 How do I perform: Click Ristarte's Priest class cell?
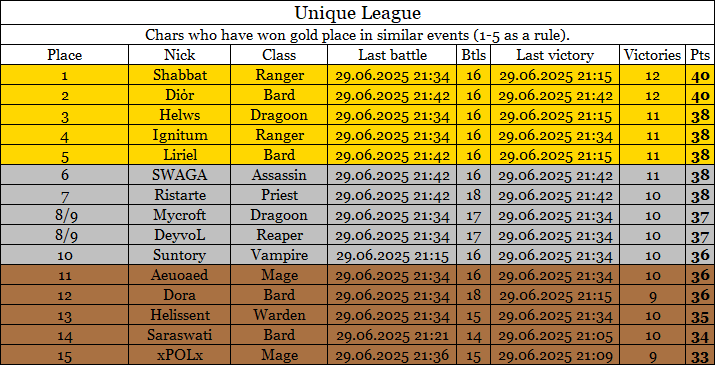point(279,195)
